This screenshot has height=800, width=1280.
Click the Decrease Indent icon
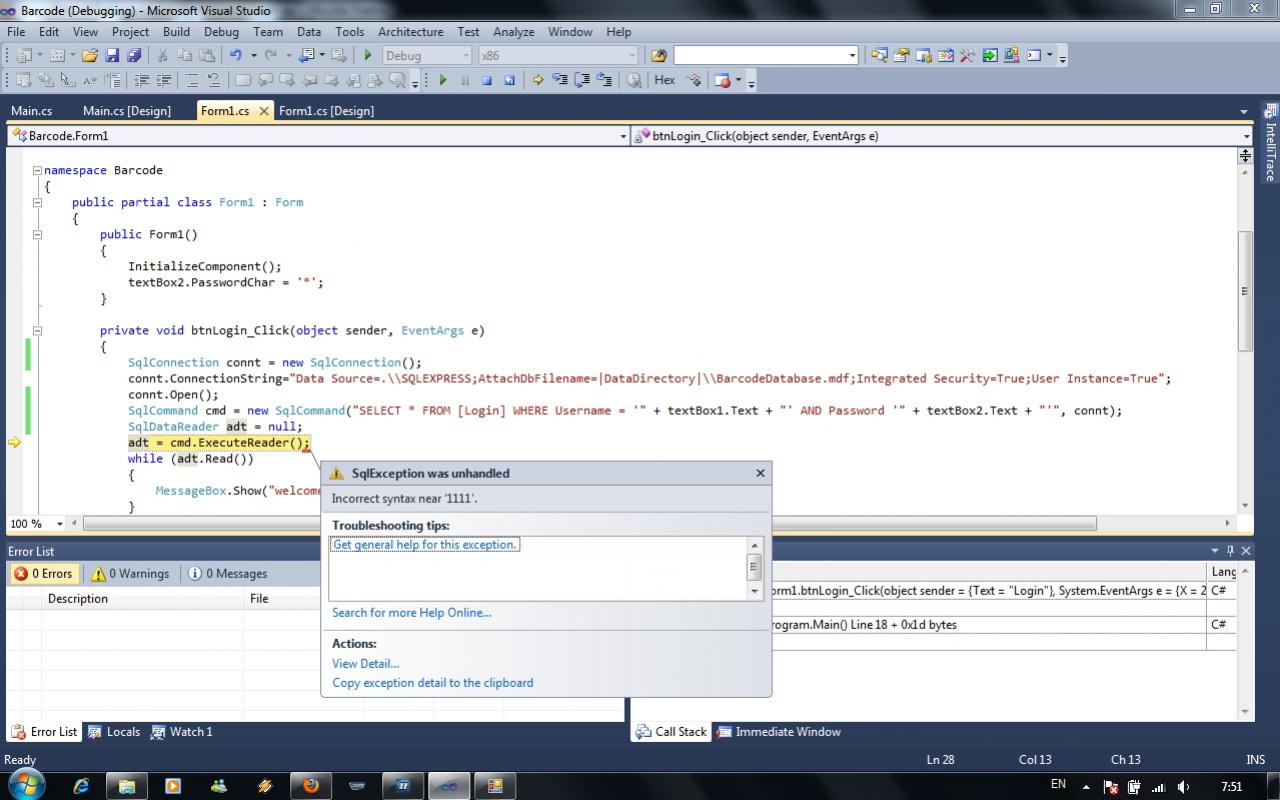[141, 80]
